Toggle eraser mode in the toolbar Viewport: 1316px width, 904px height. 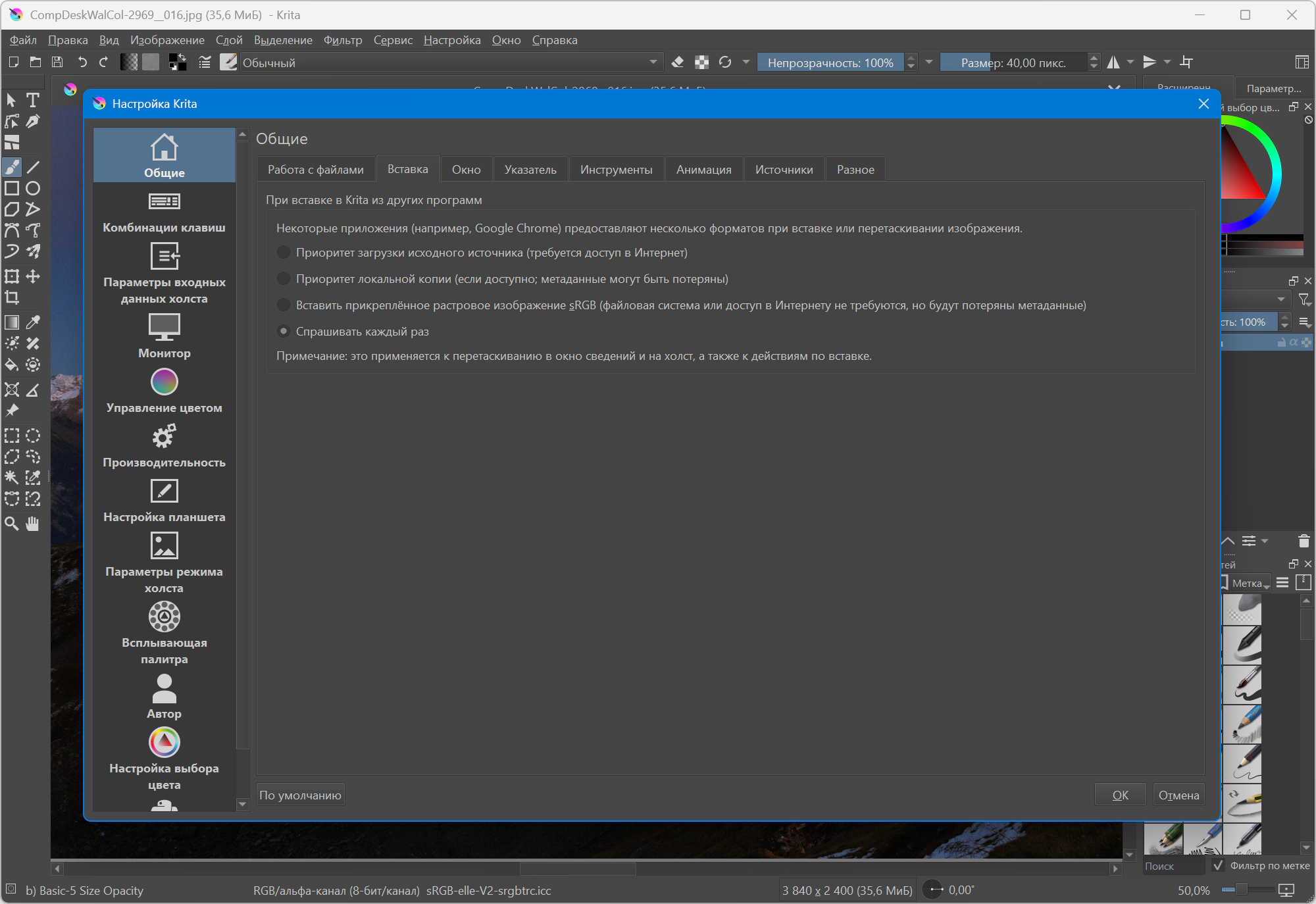tap(677, 62)
